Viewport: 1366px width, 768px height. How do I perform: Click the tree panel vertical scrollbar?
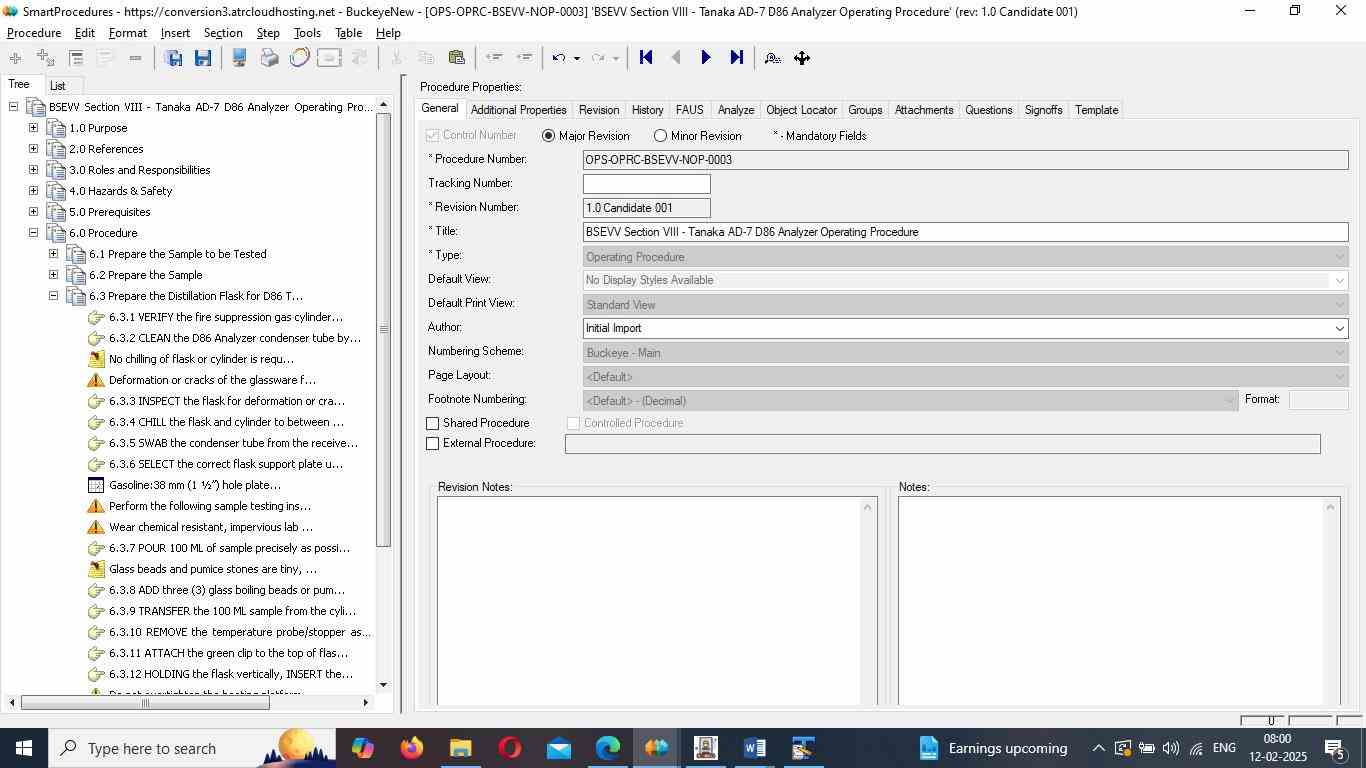383,329
